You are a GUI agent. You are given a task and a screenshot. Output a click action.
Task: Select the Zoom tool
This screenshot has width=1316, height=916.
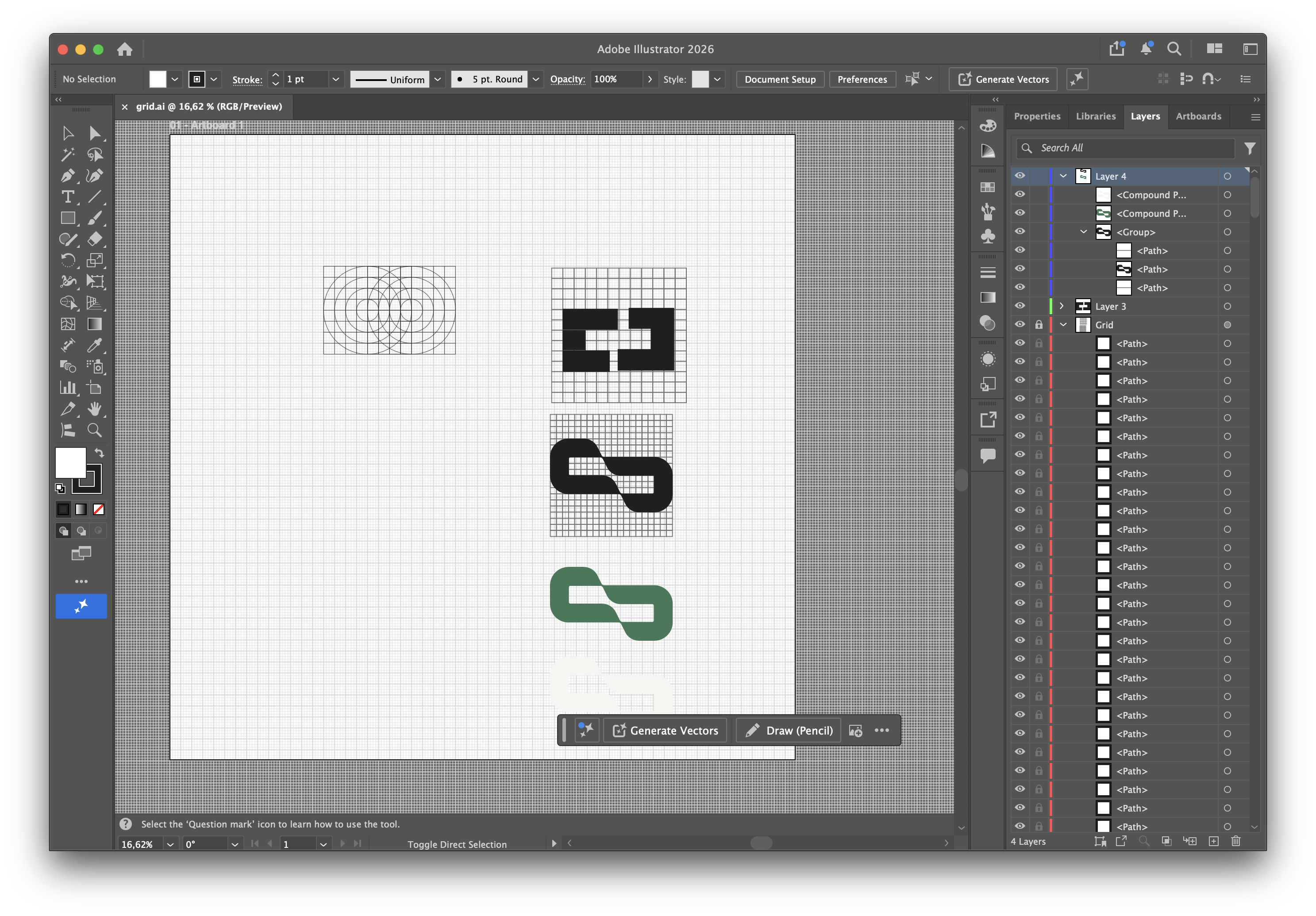pos(95,430)
